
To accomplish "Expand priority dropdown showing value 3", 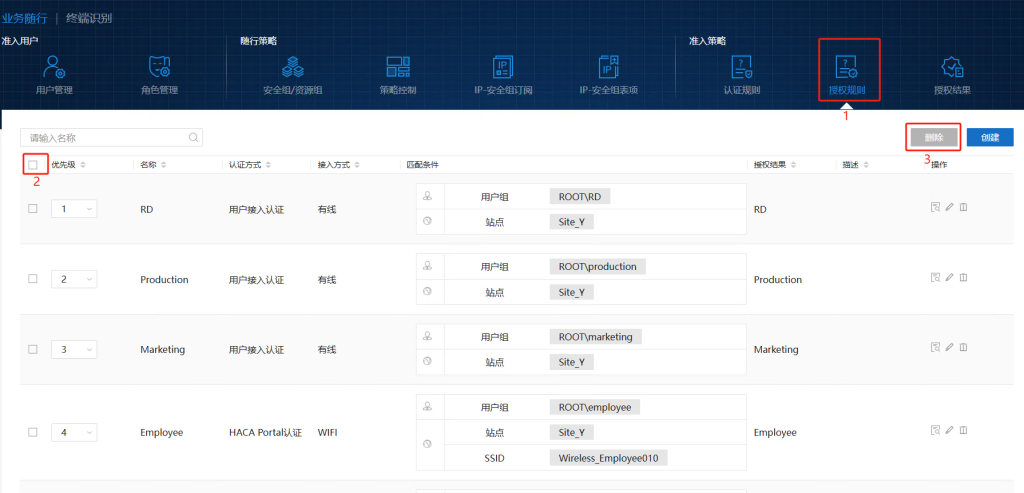I will coord(74,349).
